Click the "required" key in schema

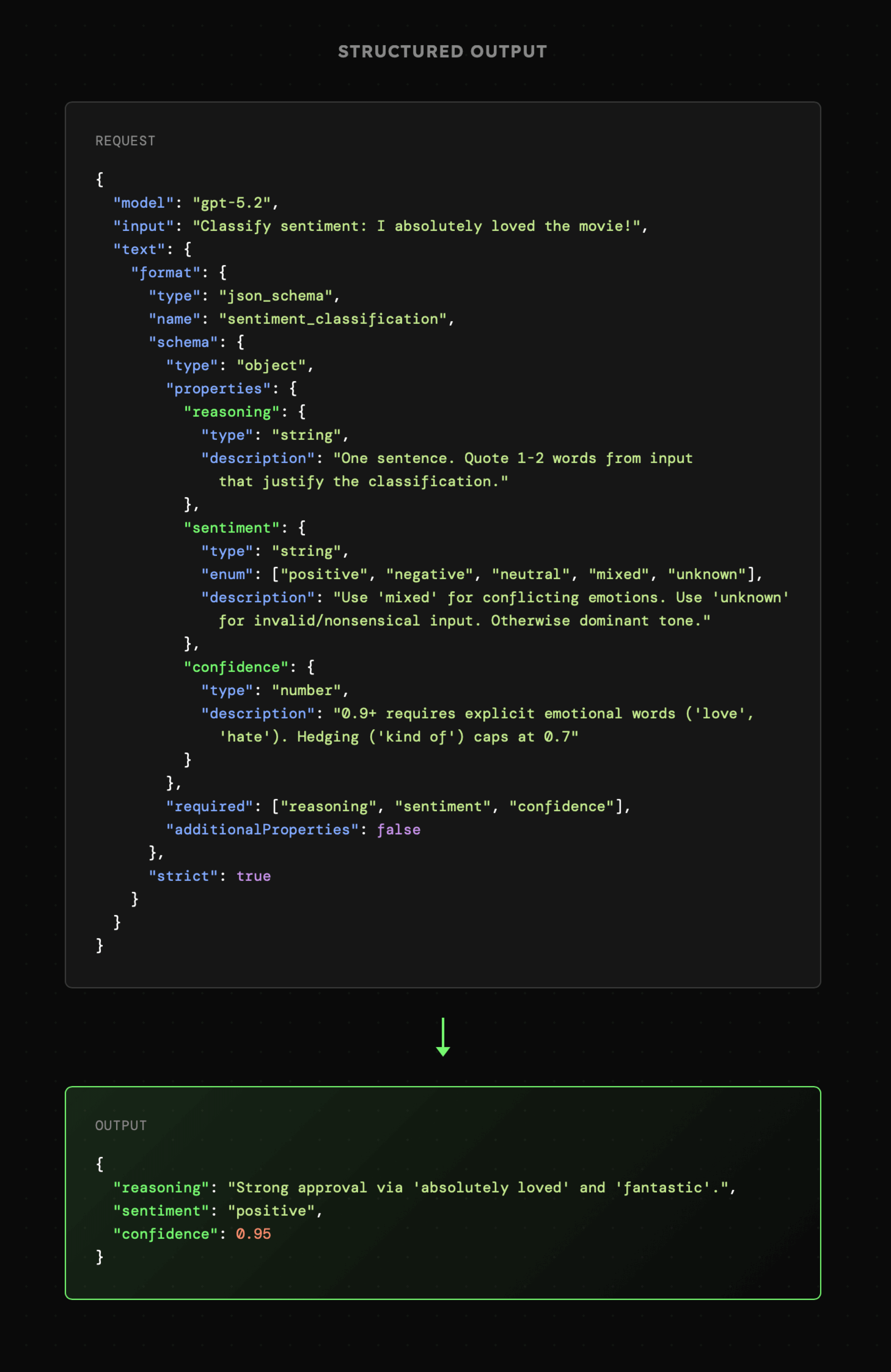tap(209, 806)
